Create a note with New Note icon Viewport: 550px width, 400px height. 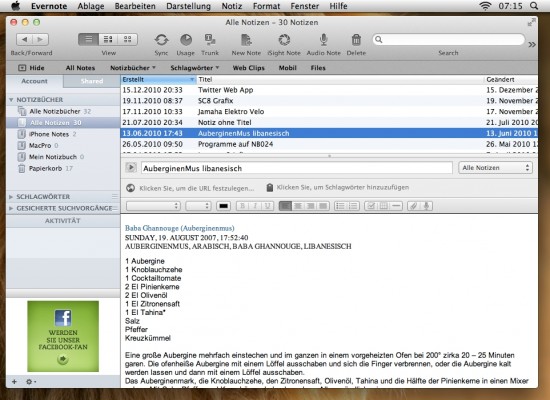pyautogui.click(x=246, y=40)
